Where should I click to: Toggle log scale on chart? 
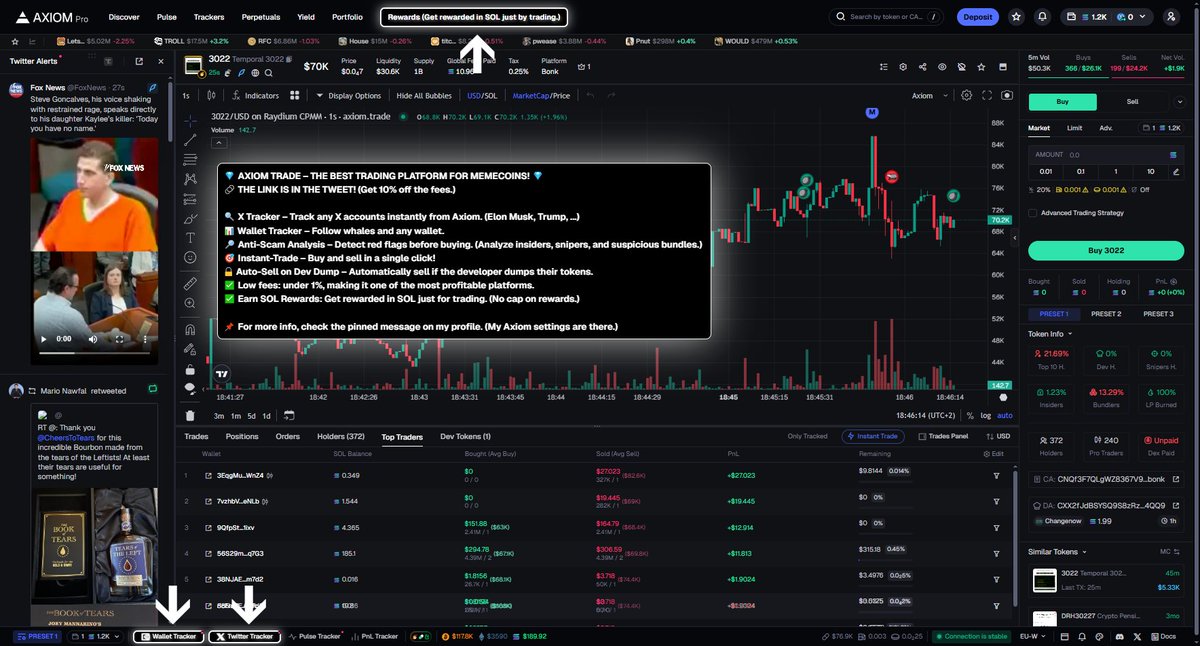pyautogui.click(x=986, y=415)
